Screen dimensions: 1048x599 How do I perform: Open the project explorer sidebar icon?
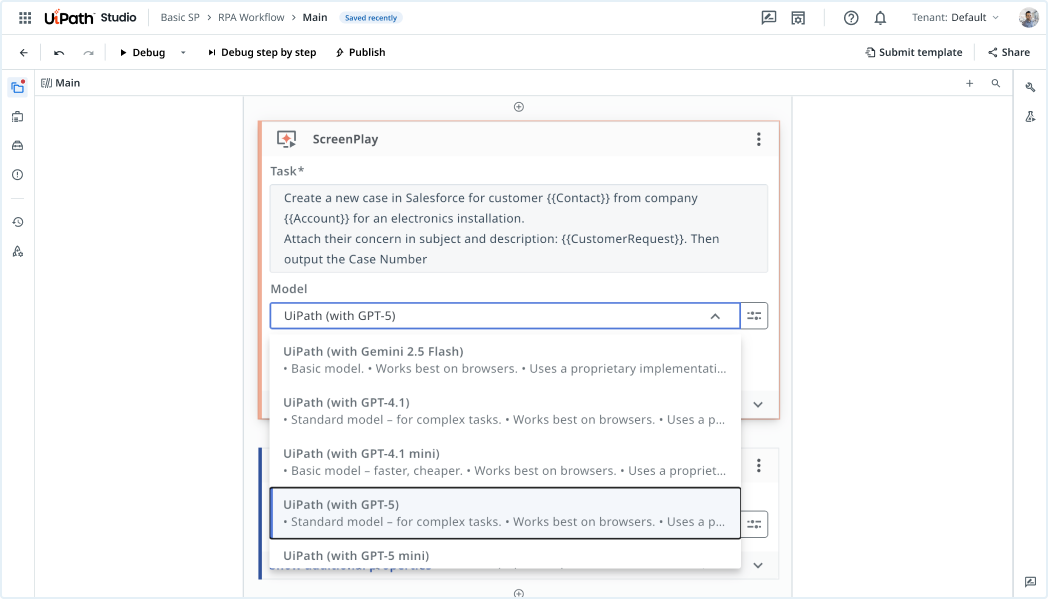click(x=18, y=87)
